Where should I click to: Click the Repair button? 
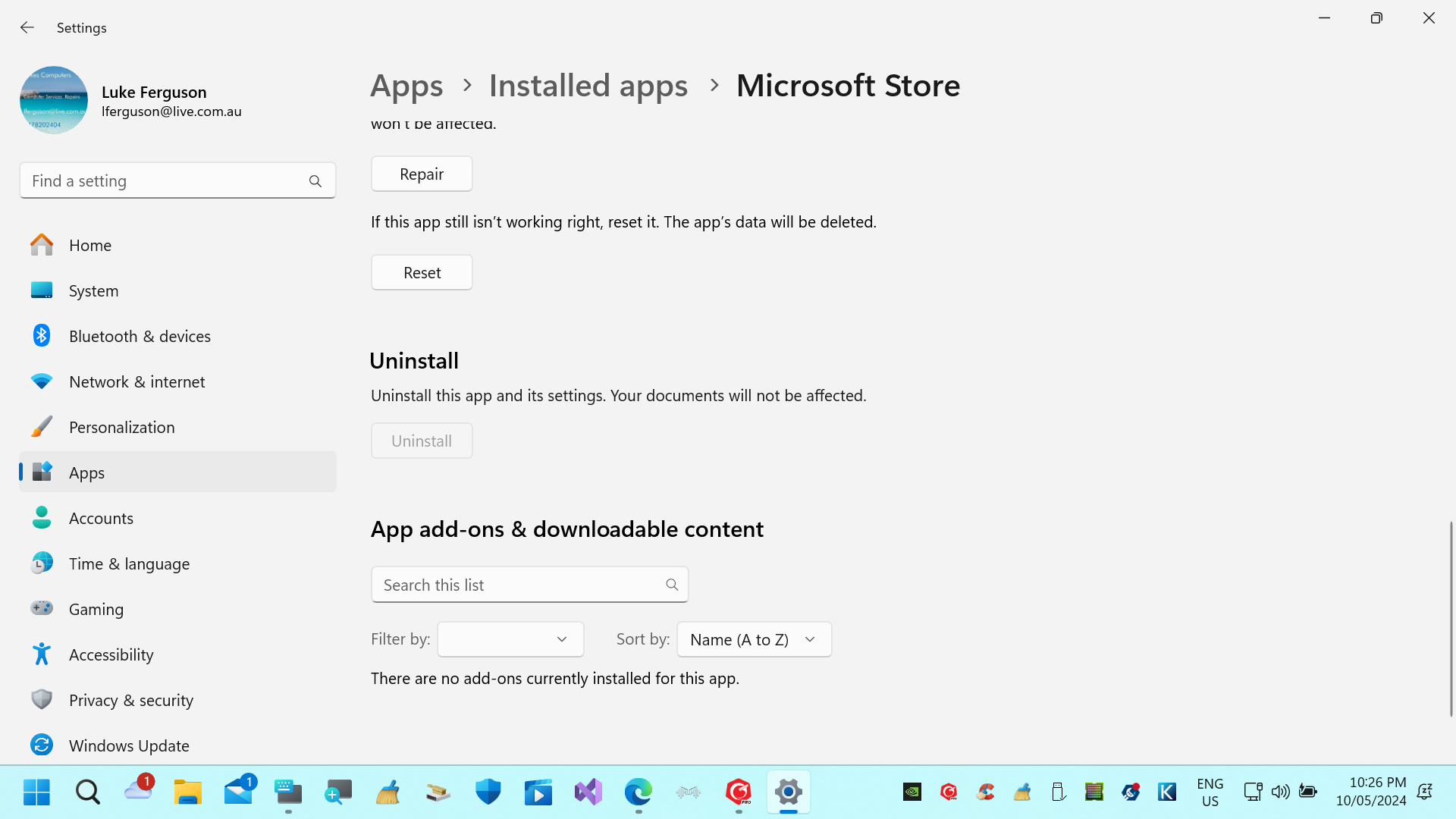click(422, 174)
